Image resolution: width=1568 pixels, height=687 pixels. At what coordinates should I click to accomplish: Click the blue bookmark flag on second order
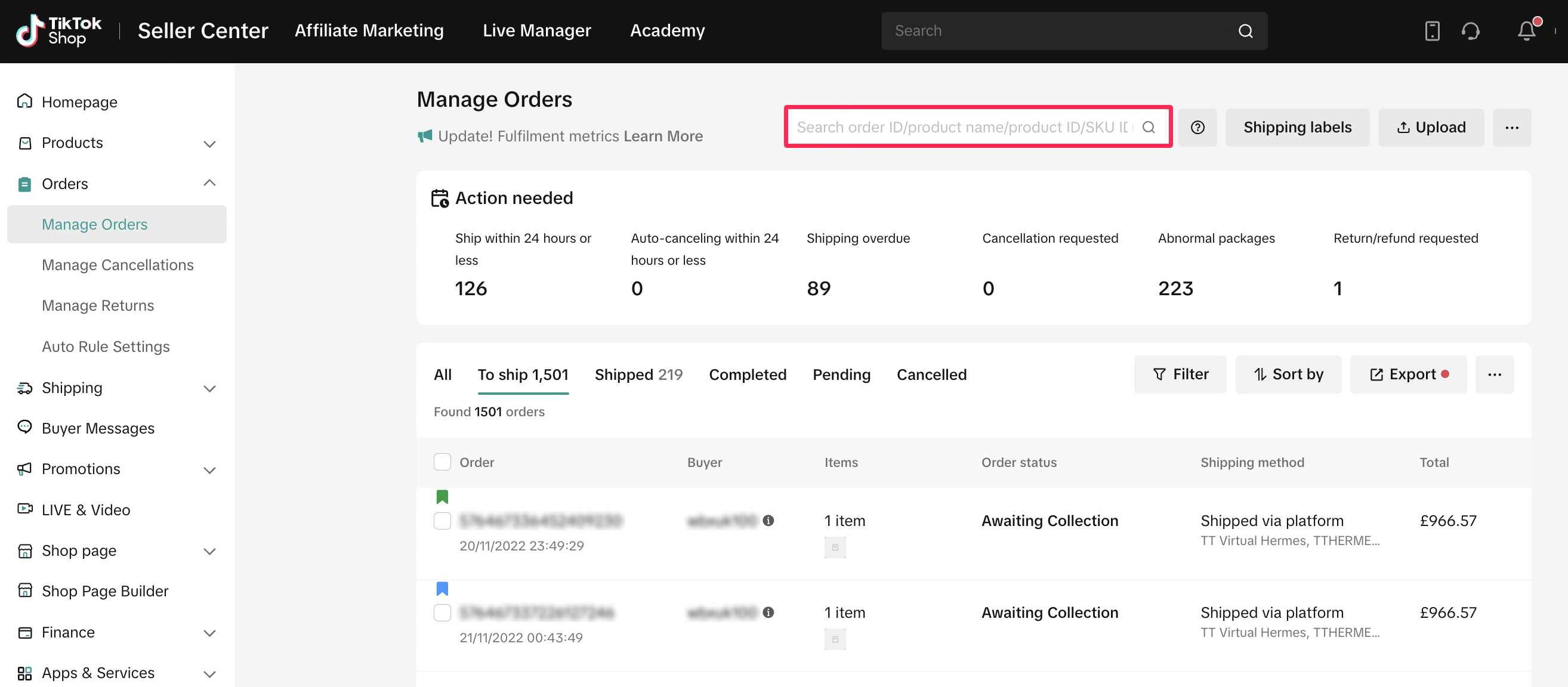point(443,589)
